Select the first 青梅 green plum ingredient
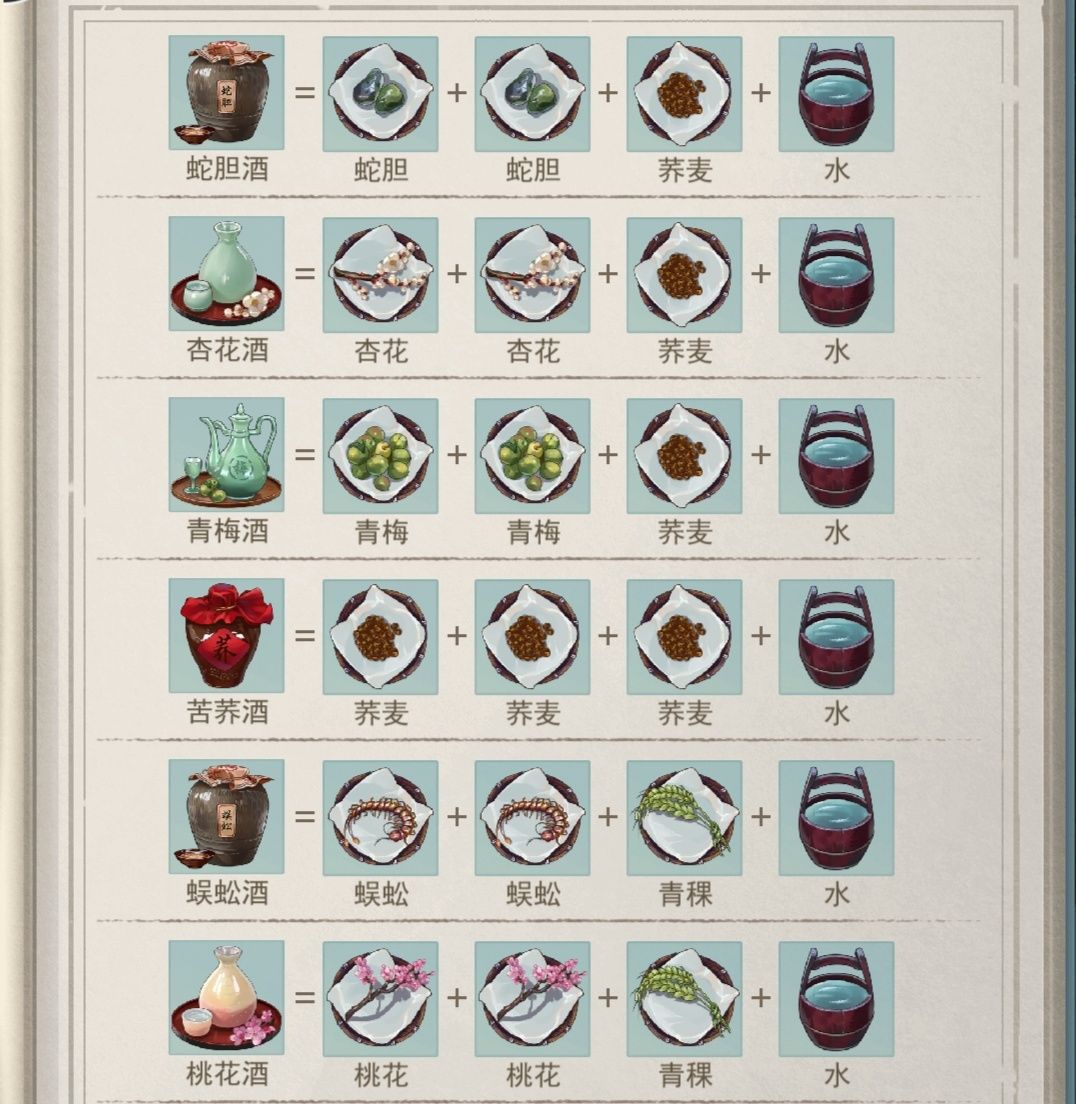This screenshot has width=1076, height=1104. (380, 456)
